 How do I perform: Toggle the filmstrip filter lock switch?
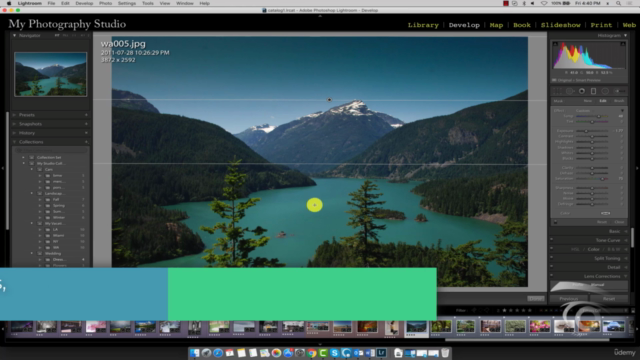633,311
